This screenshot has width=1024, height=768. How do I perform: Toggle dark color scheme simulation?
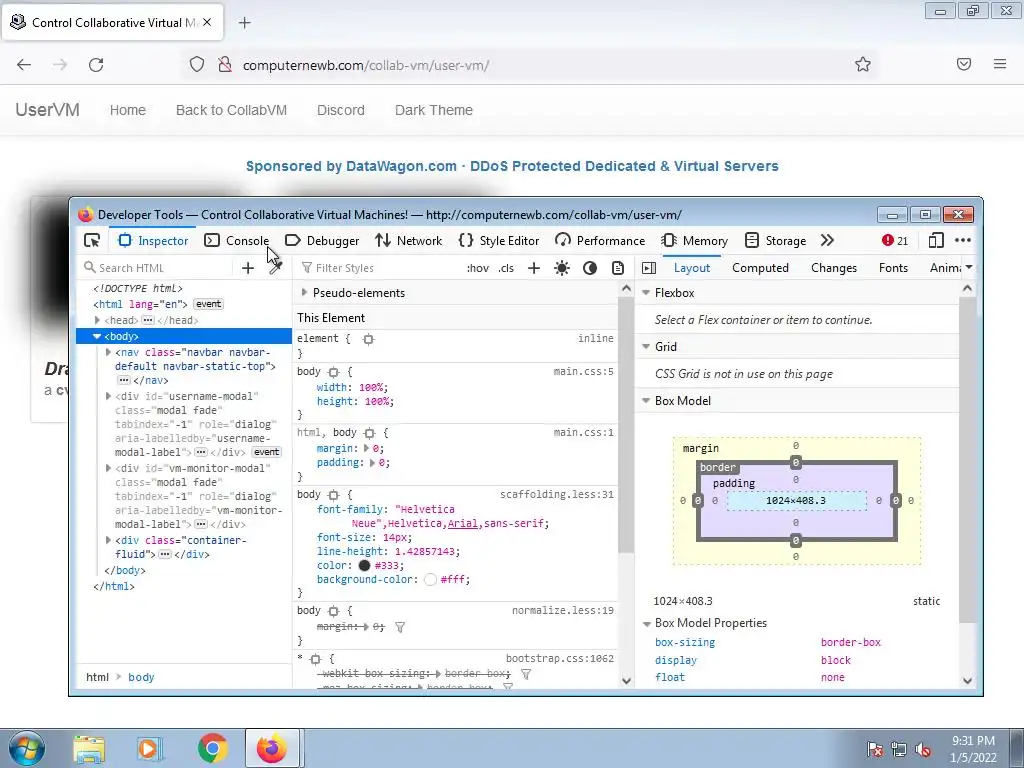590,268
